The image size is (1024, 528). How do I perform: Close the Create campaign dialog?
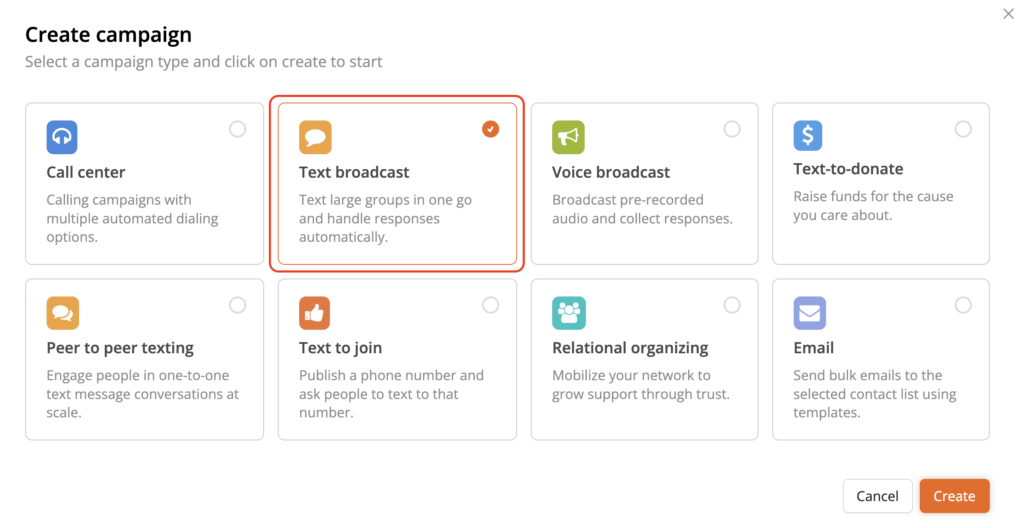coord(1008,13)
